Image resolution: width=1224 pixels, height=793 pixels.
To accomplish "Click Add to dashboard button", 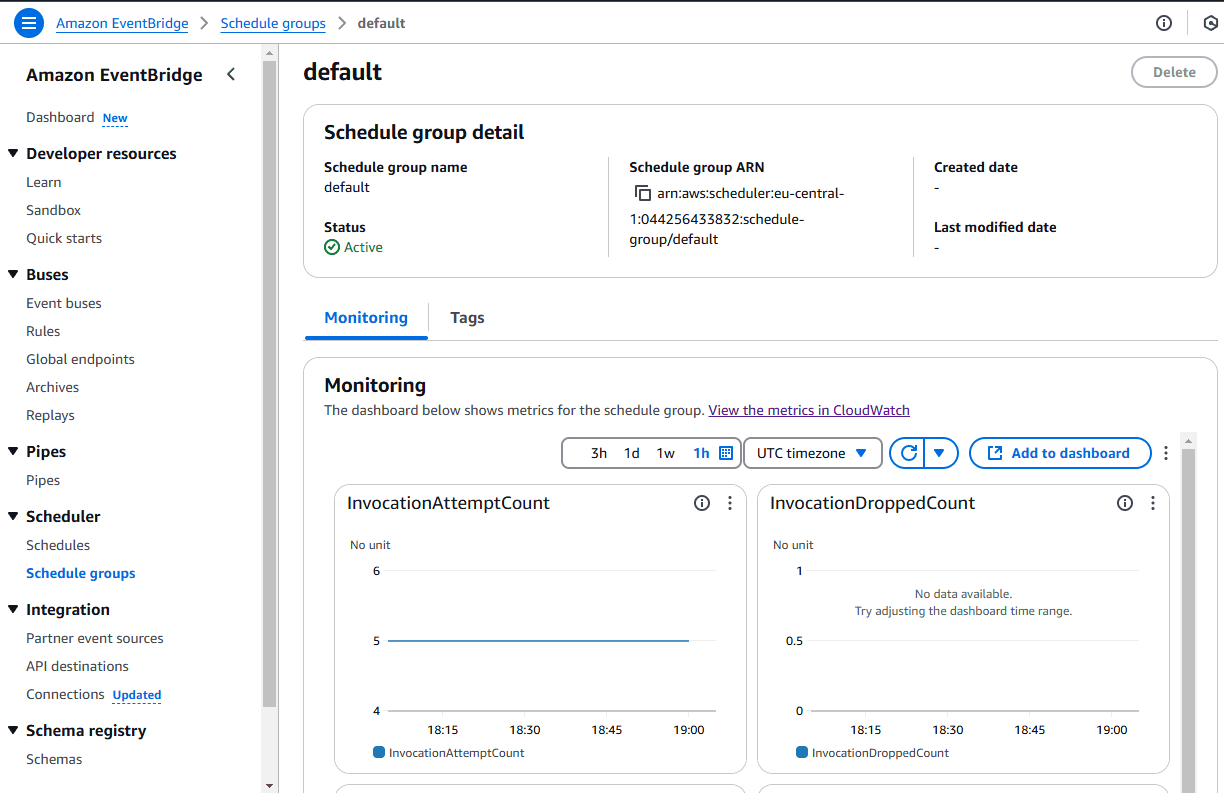I will (1059, 453).
